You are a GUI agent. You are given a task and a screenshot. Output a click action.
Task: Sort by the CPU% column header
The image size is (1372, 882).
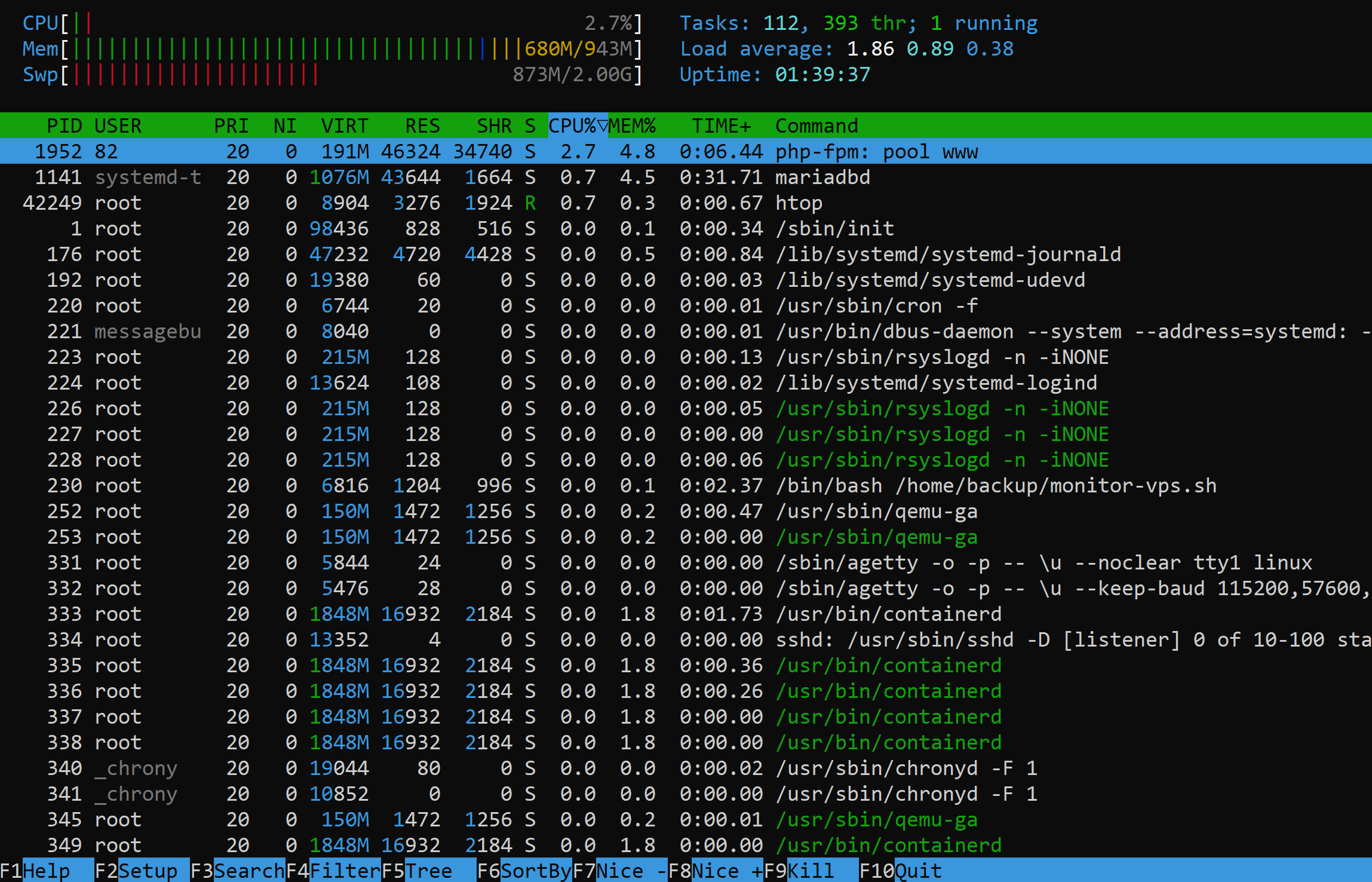coord(578,125)
